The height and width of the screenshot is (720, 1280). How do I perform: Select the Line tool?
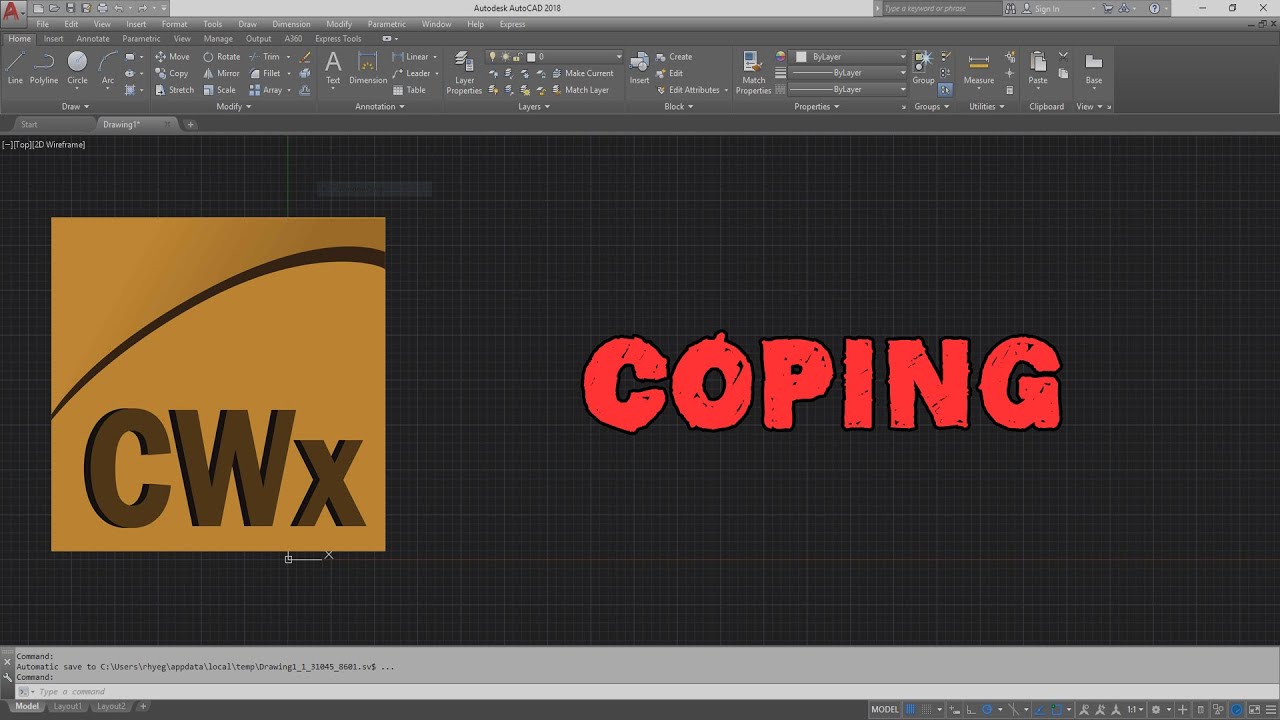[15, 67]
